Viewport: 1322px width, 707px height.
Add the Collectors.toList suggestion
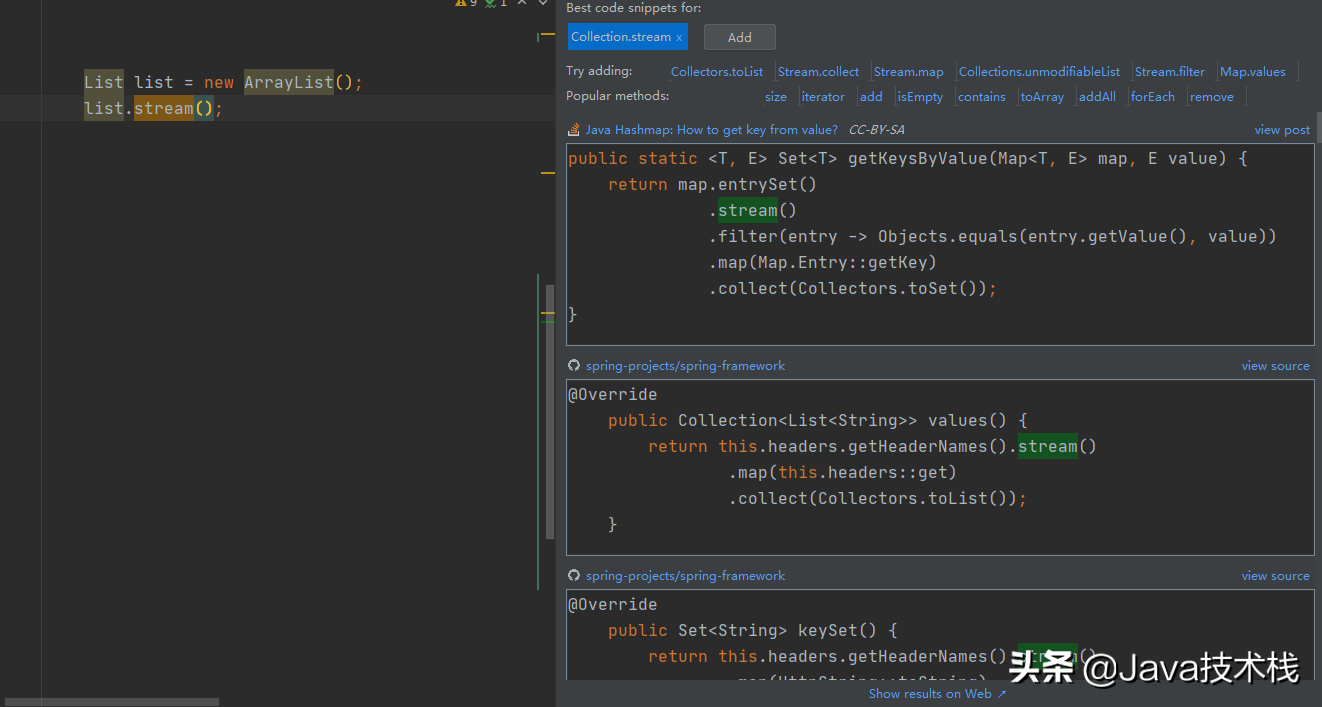coord(717,72)
